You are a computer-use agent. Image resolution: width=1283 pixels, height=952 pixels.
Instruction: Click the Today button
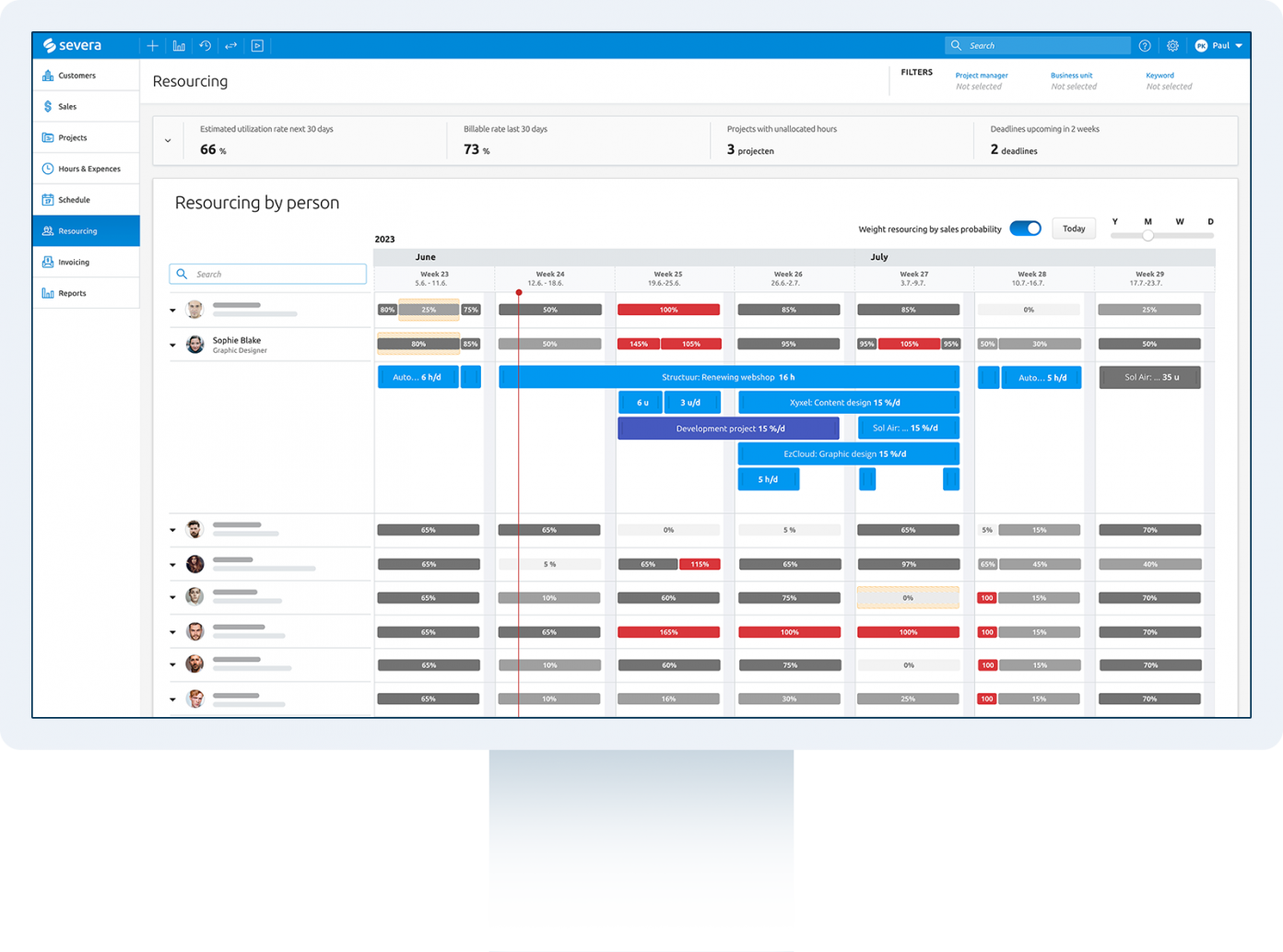tap(1074, 229)
